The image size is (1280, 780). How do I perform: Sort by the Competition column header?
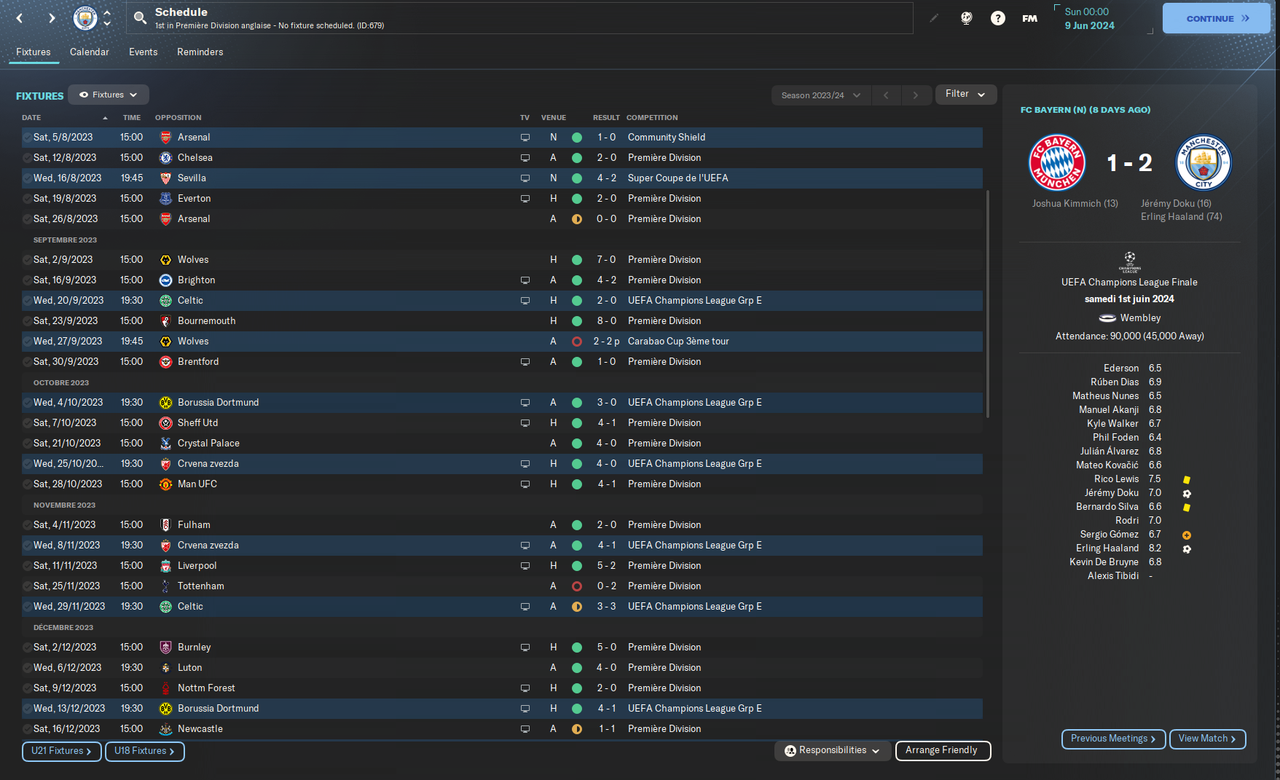point(652,118)
